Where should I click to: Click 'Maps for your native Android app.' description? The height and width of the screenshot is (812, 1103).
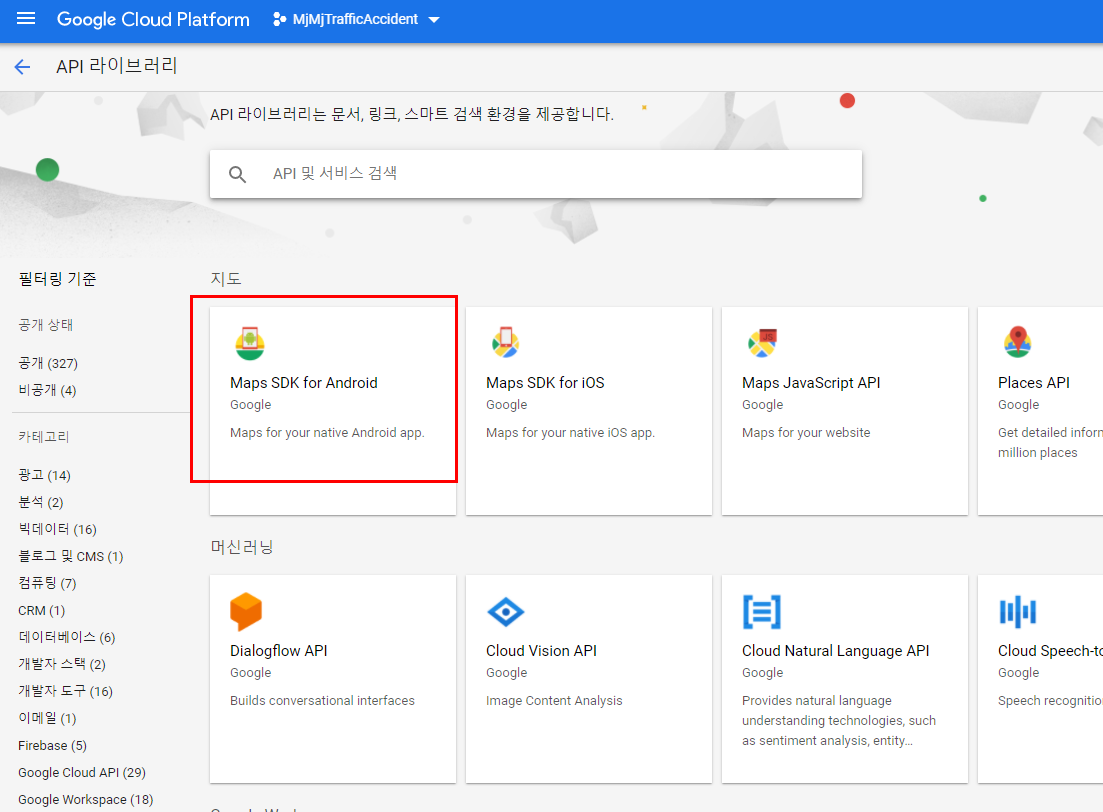click(x=327, y=433)
